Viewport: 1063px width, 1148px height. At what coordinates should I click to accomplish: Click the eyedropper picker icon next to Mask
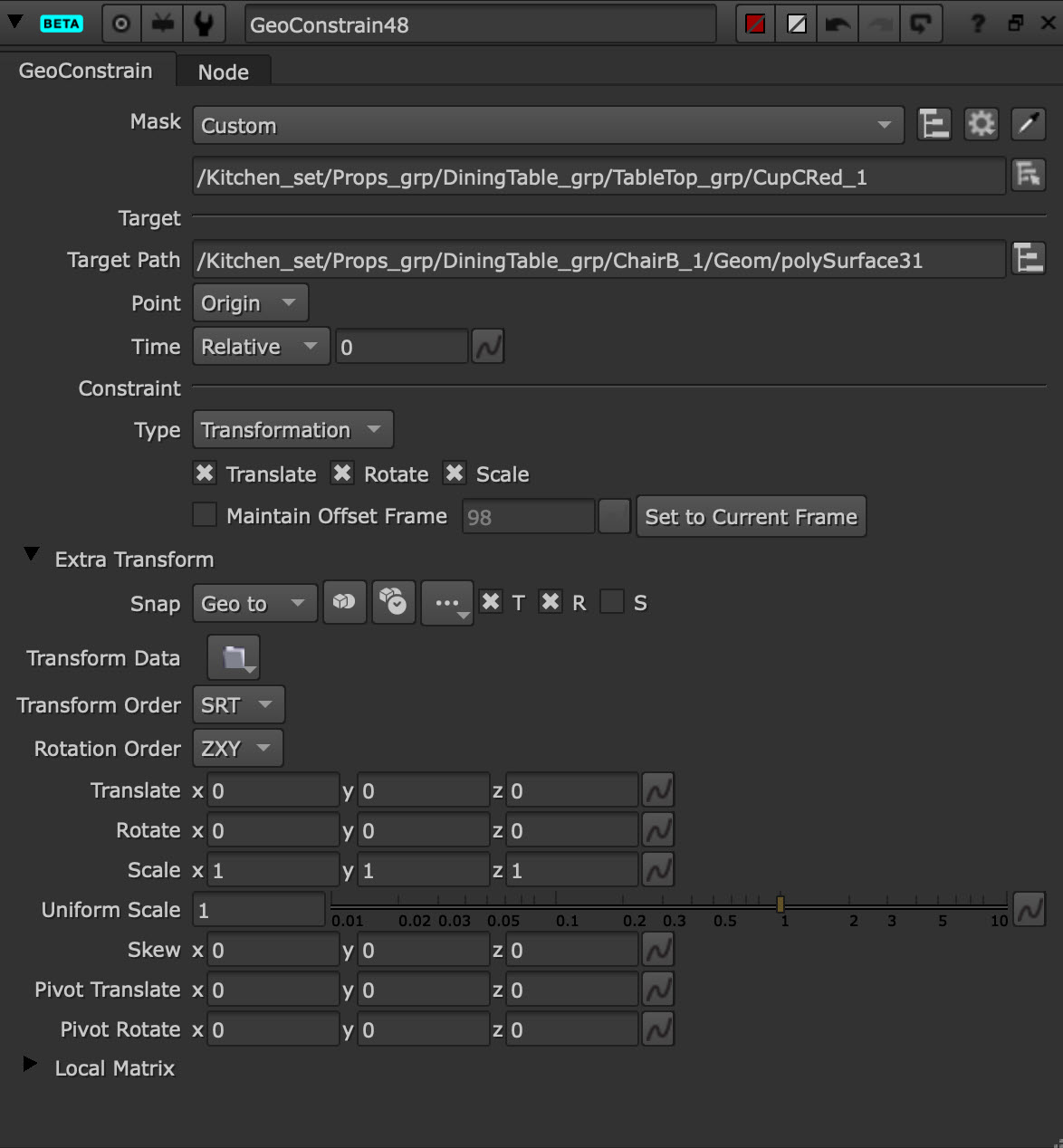click(1028, 124)
